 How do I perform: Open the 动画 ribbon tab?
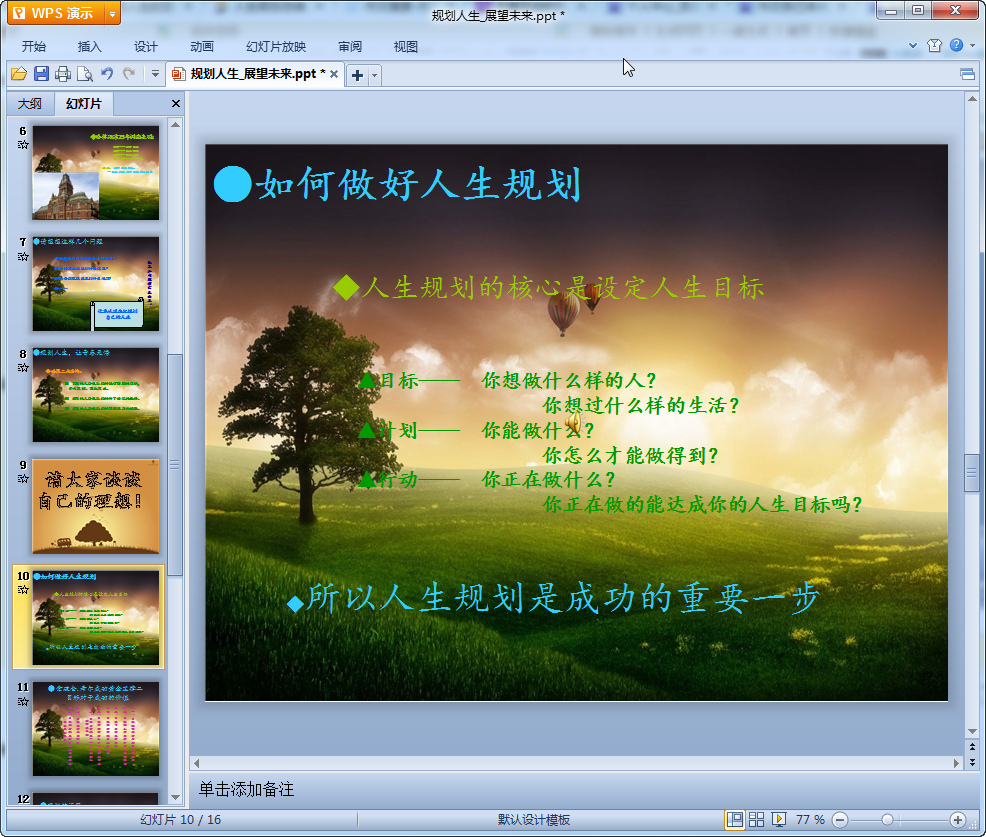(x=202, y=47)
